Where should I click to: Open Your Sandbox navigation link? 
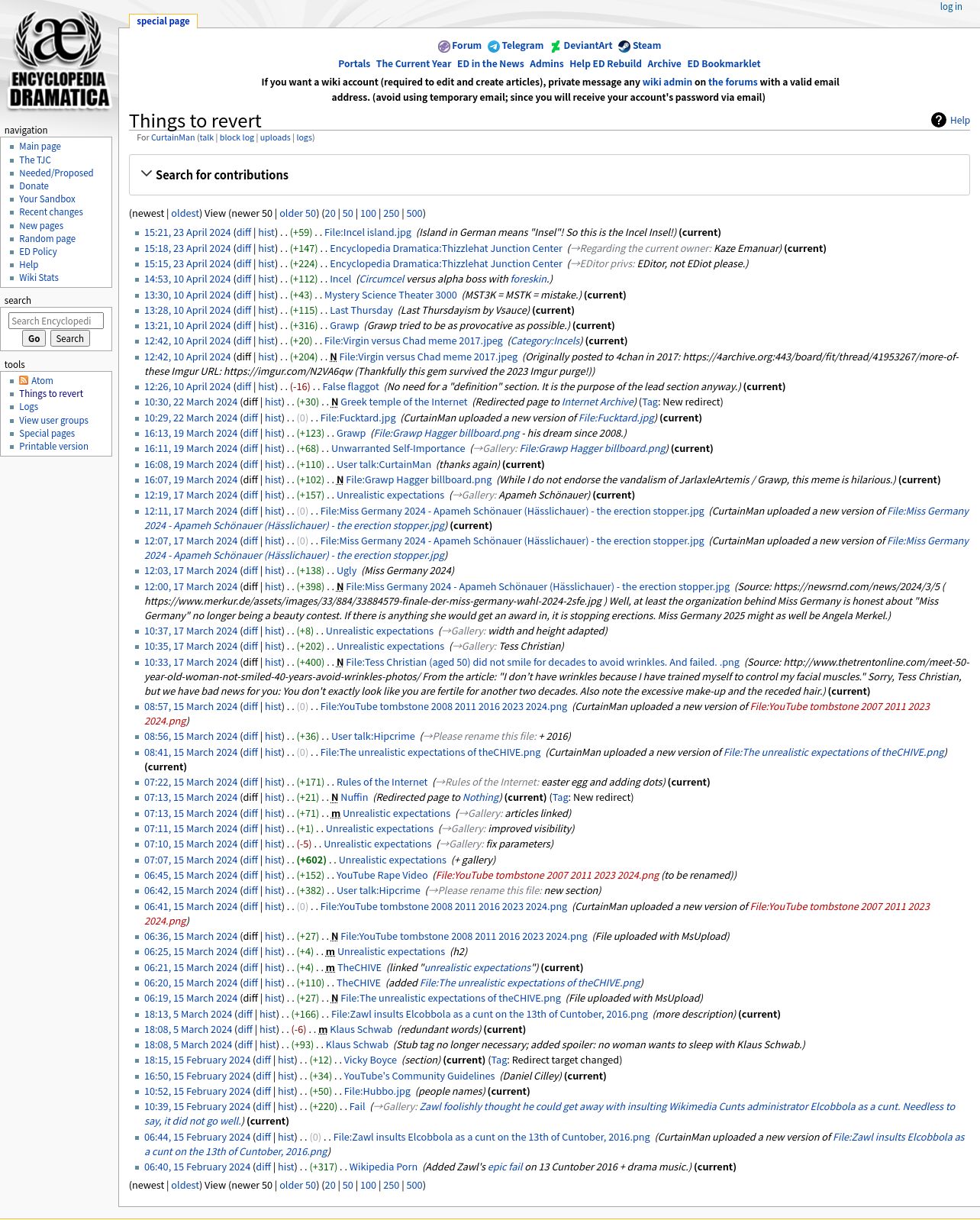(x=47, y=199)
